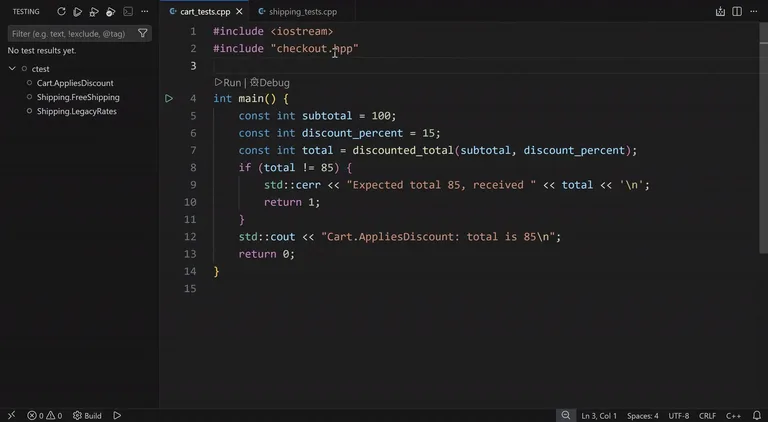Open notifications bell icon
Screen dimensions: 768x422
click(x=757, y=415)
